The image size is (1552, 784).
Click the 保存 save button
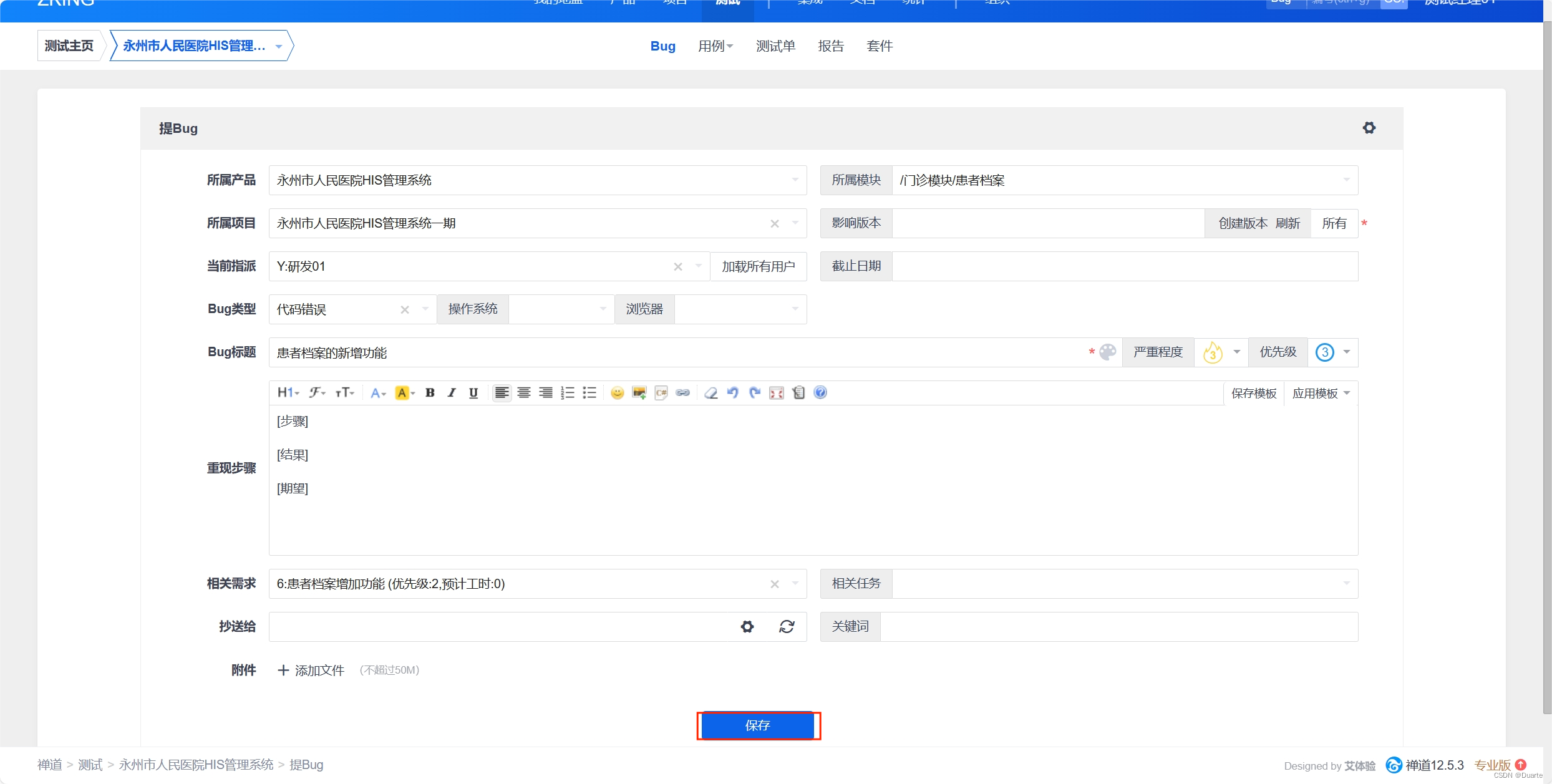point(758,725)
